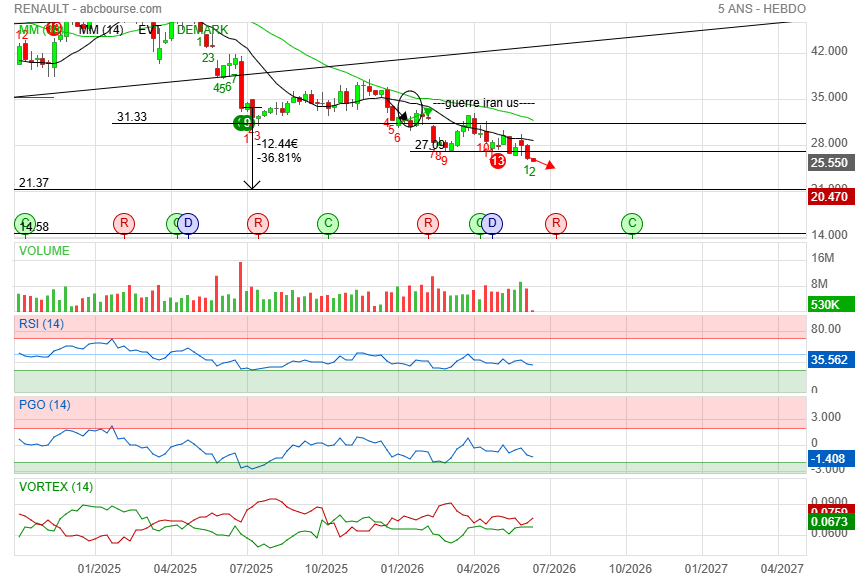
Task: Click the 14.000 price axis label
Action: click(x=829, y=235)
